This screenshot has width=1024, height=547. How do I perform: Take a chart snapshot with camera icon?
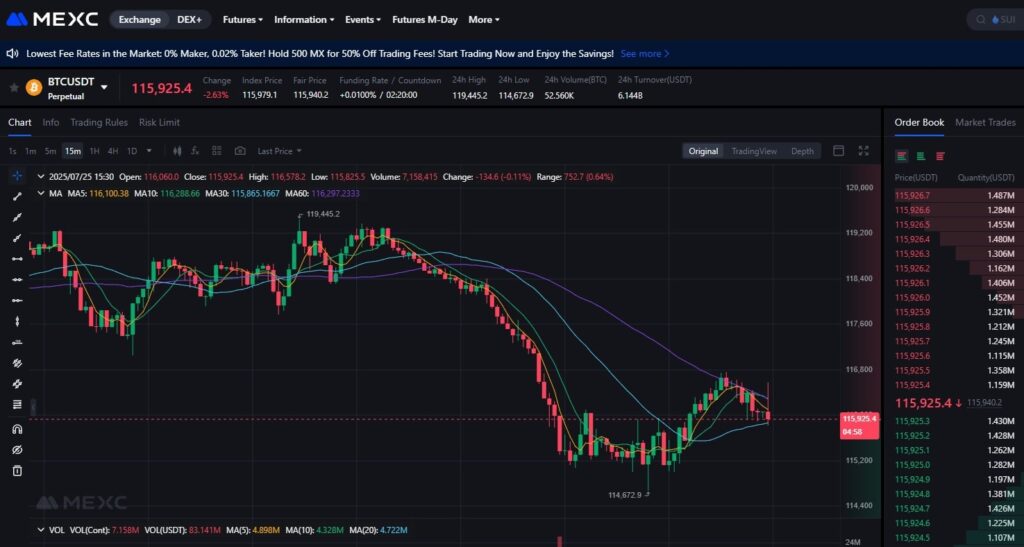[x=240, y=151]
